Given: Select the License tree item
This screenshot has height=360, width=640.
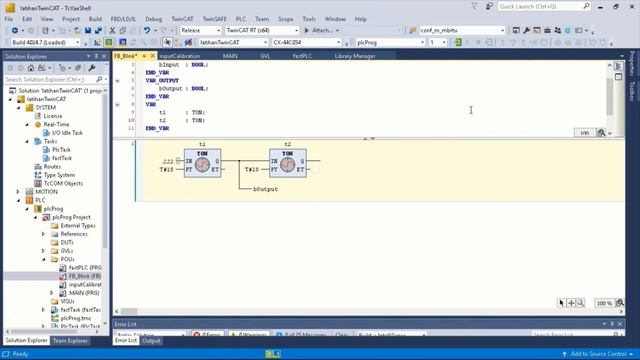Looking at the screenshot, I should click(x=53, y=116).
